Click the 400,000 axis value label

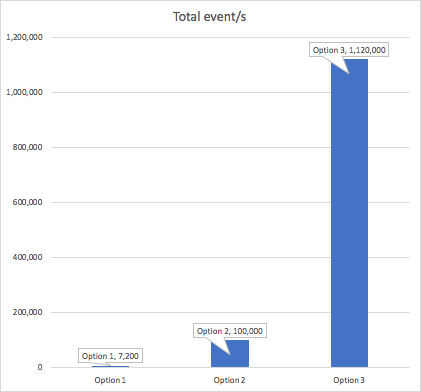tap(28, 257)
